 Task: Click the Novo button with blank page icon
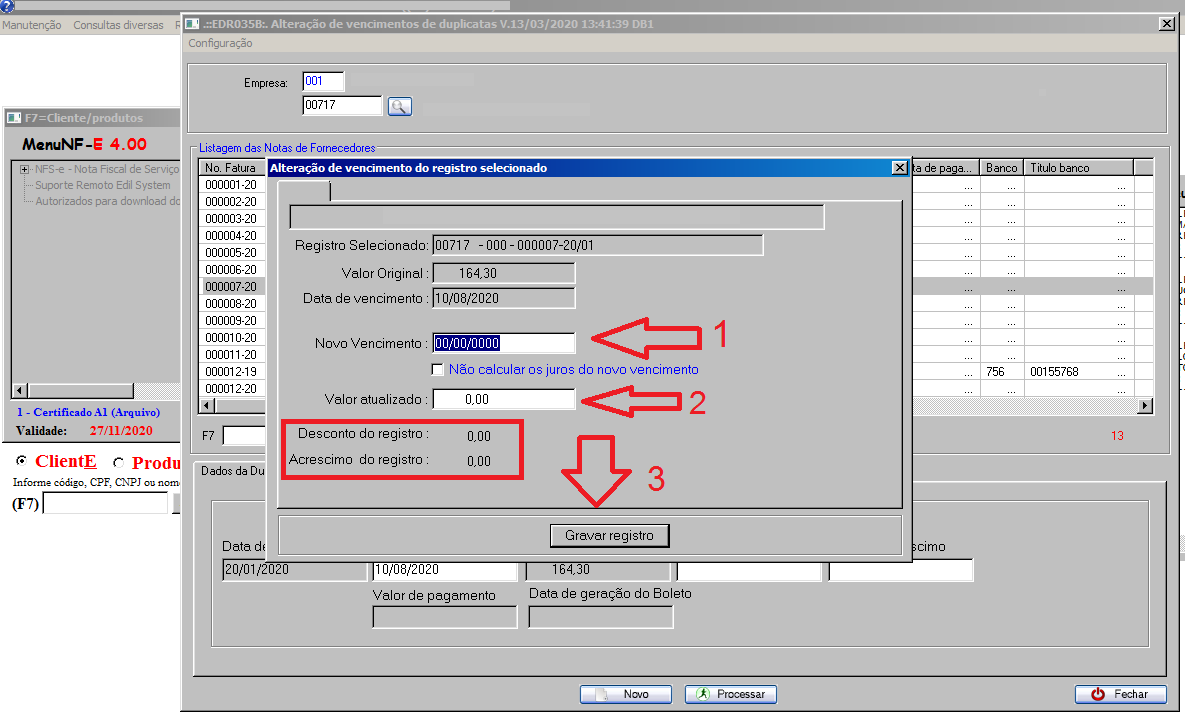[x=621, y=694]
